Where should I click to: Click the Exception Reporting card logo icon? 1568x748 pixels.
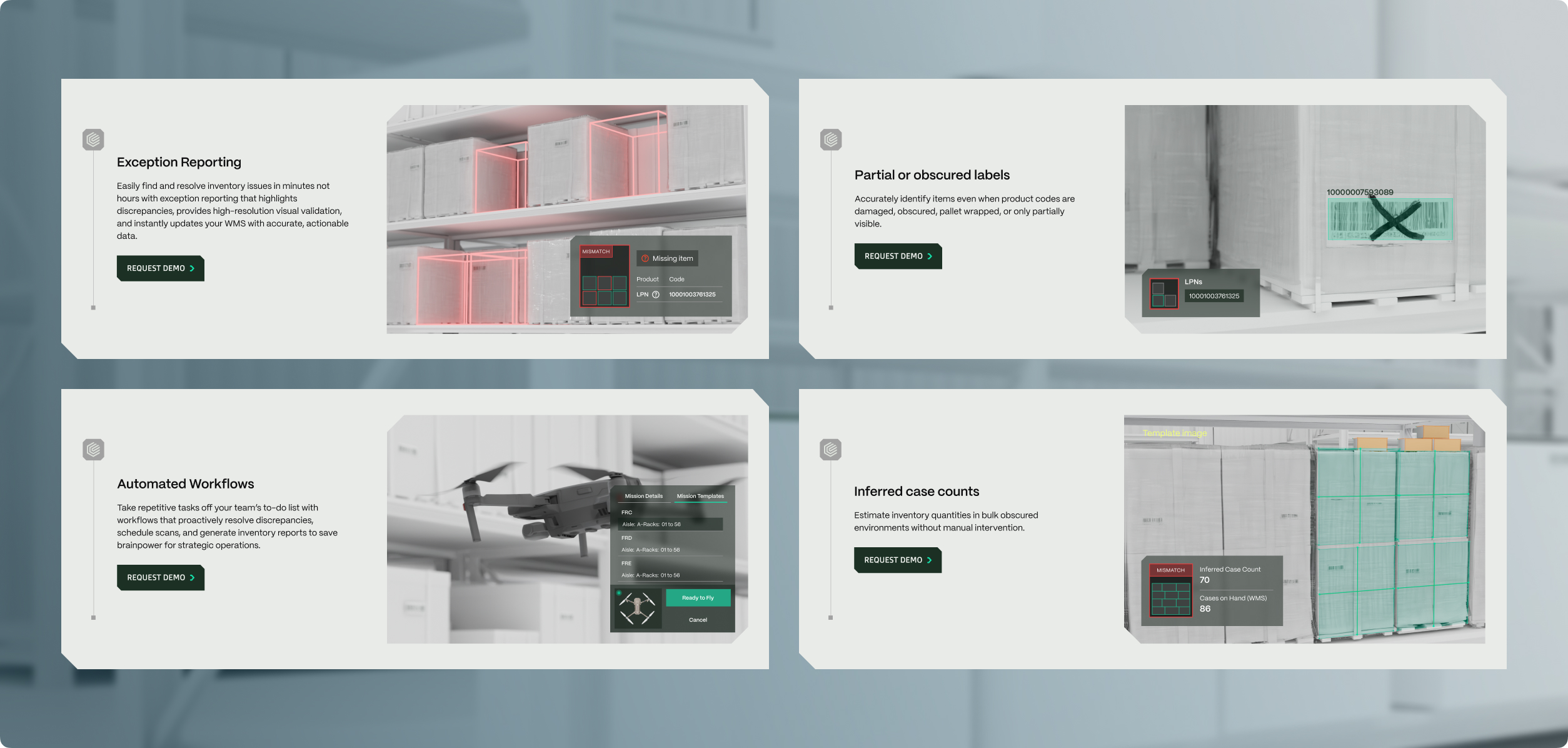tap(93, 139)
